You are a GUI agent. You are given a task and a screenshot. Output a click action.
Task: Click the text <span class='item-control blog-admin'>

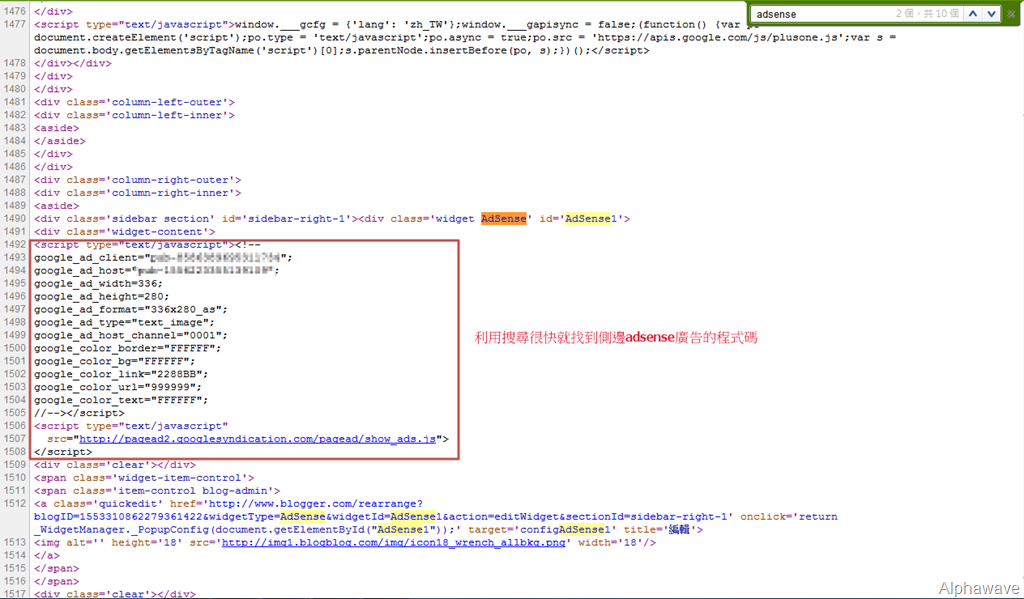coord(157,491)
